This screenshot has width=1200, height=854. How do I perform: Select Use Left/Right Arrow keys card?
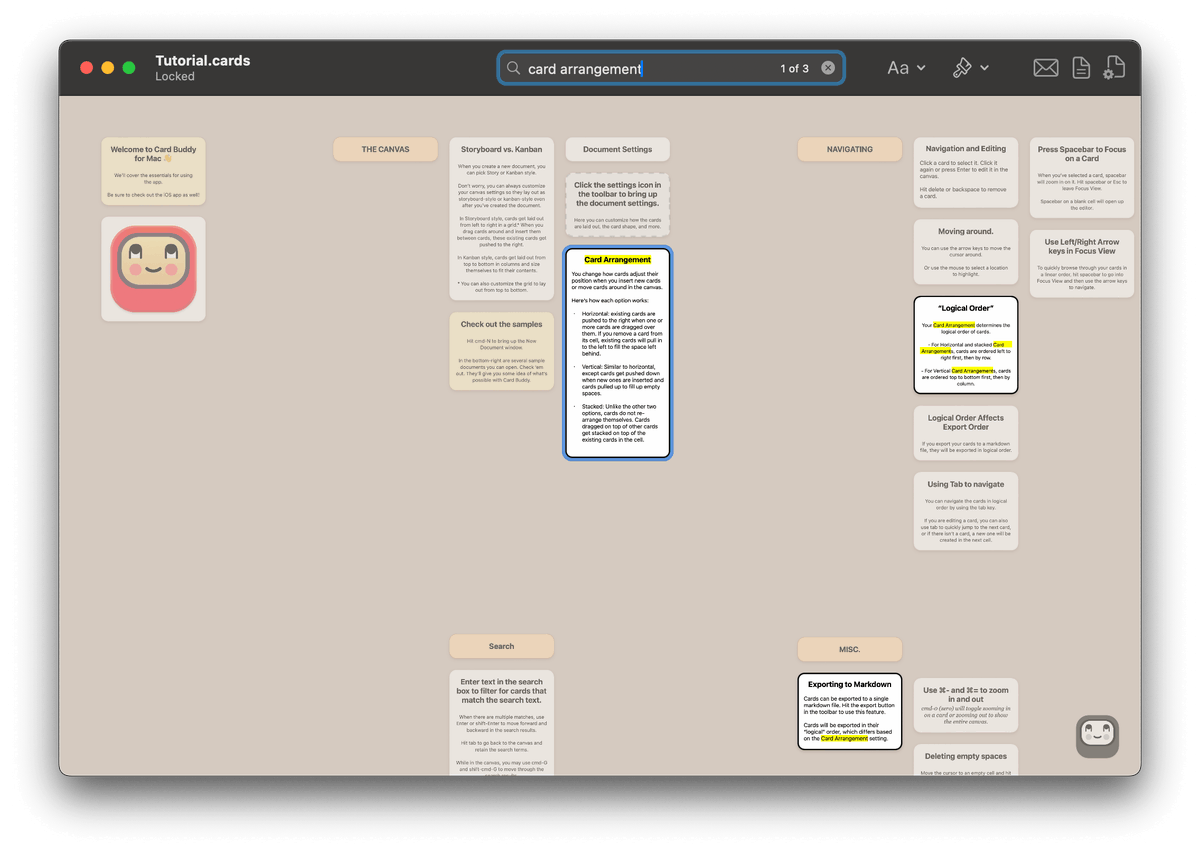coord(1081,263)
